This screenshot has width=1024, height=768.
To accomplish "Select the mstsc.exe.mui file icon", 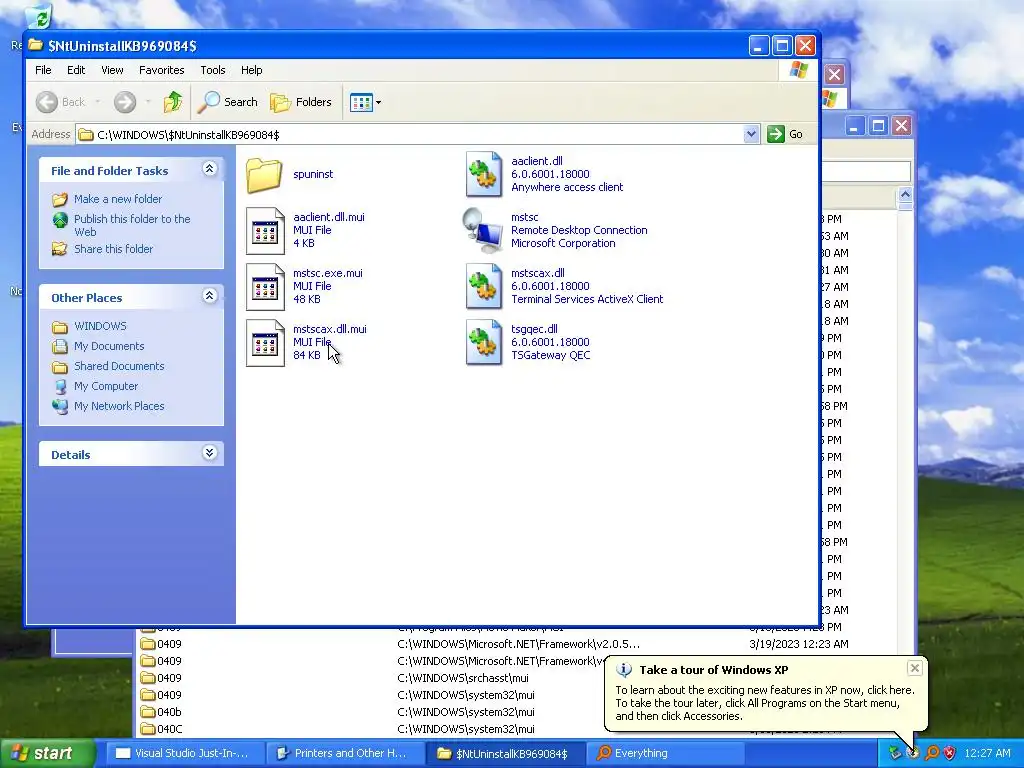I will (x=265, y=287).
